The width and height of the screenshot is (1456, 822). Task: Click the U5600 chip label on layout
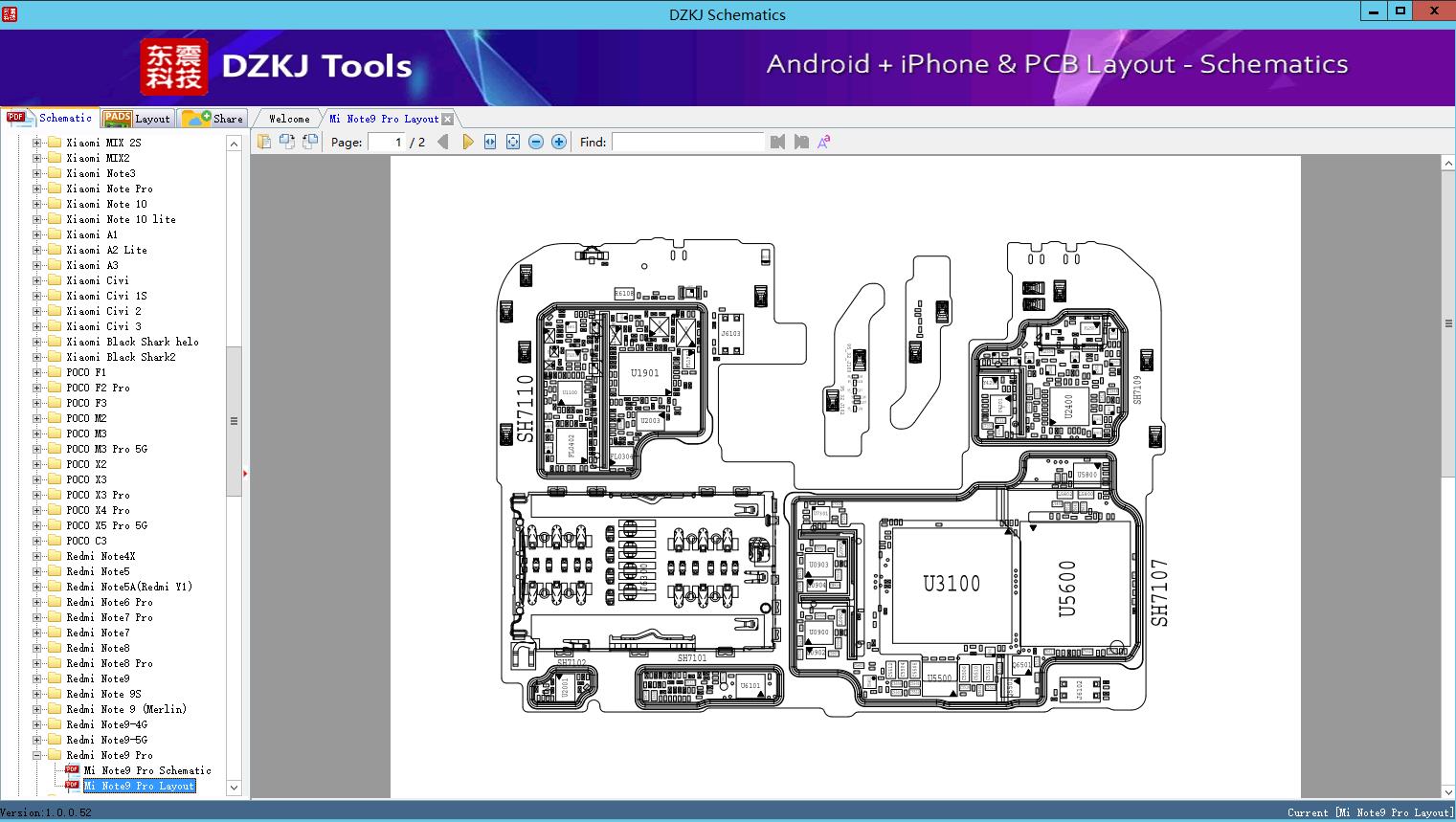click(1067, 589)
